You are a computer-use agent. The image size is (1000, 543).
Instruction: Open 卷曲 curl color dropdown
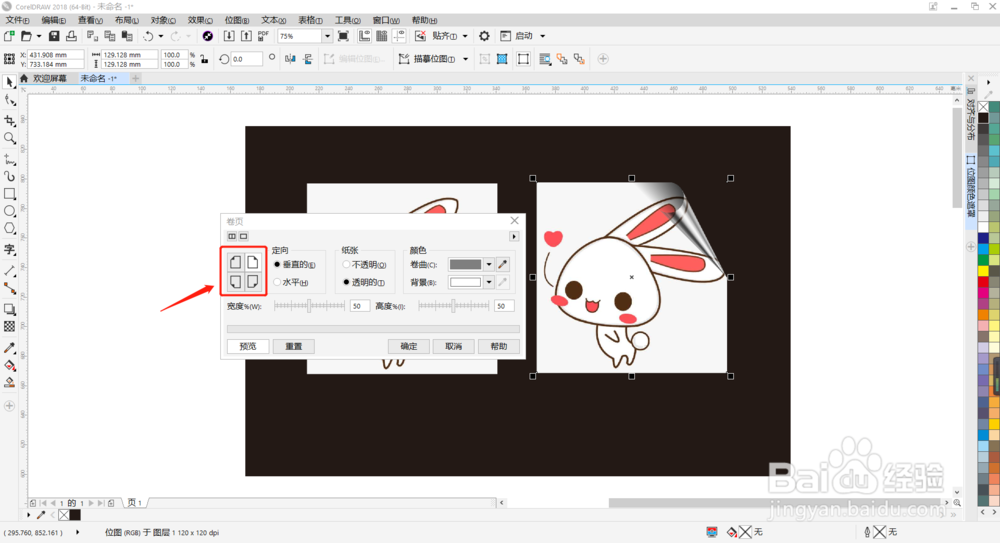point(489,264)
